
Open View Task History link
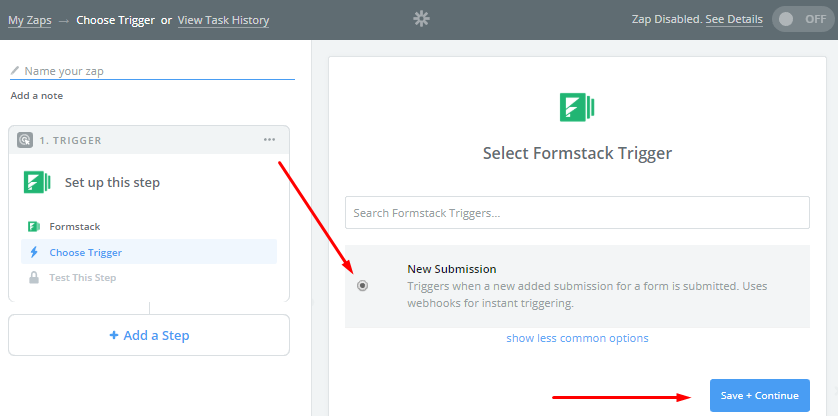(x=223, y=20)
